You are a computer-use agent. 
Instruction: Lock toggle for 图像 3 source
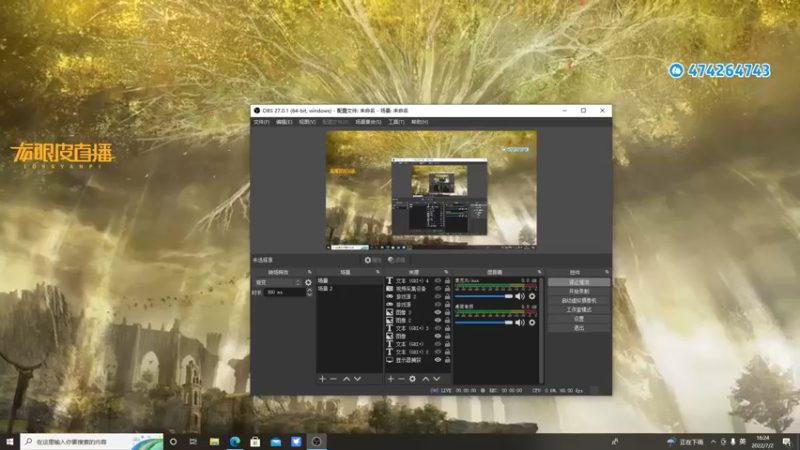click(447, 312)
